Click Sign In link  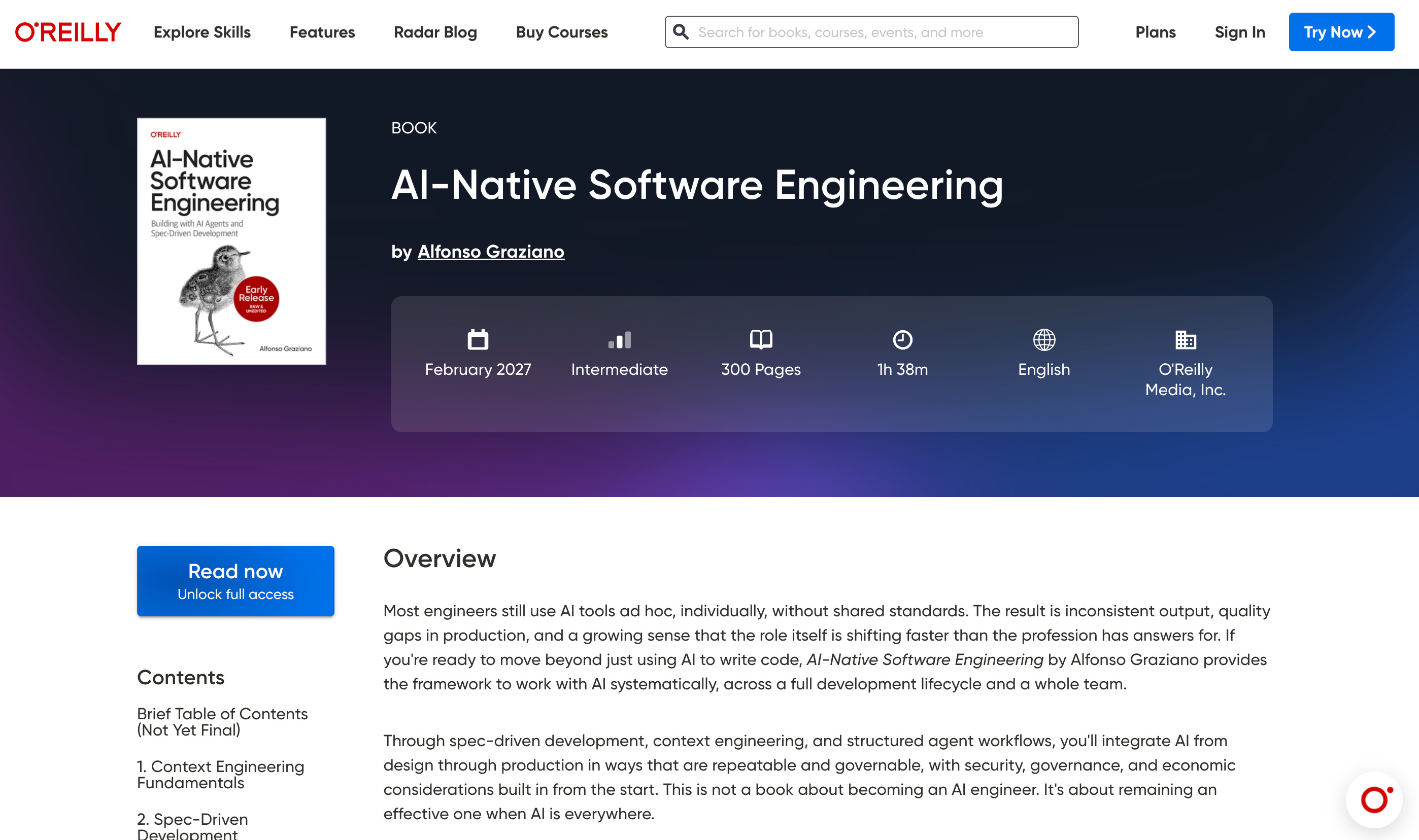(1240, 32)
